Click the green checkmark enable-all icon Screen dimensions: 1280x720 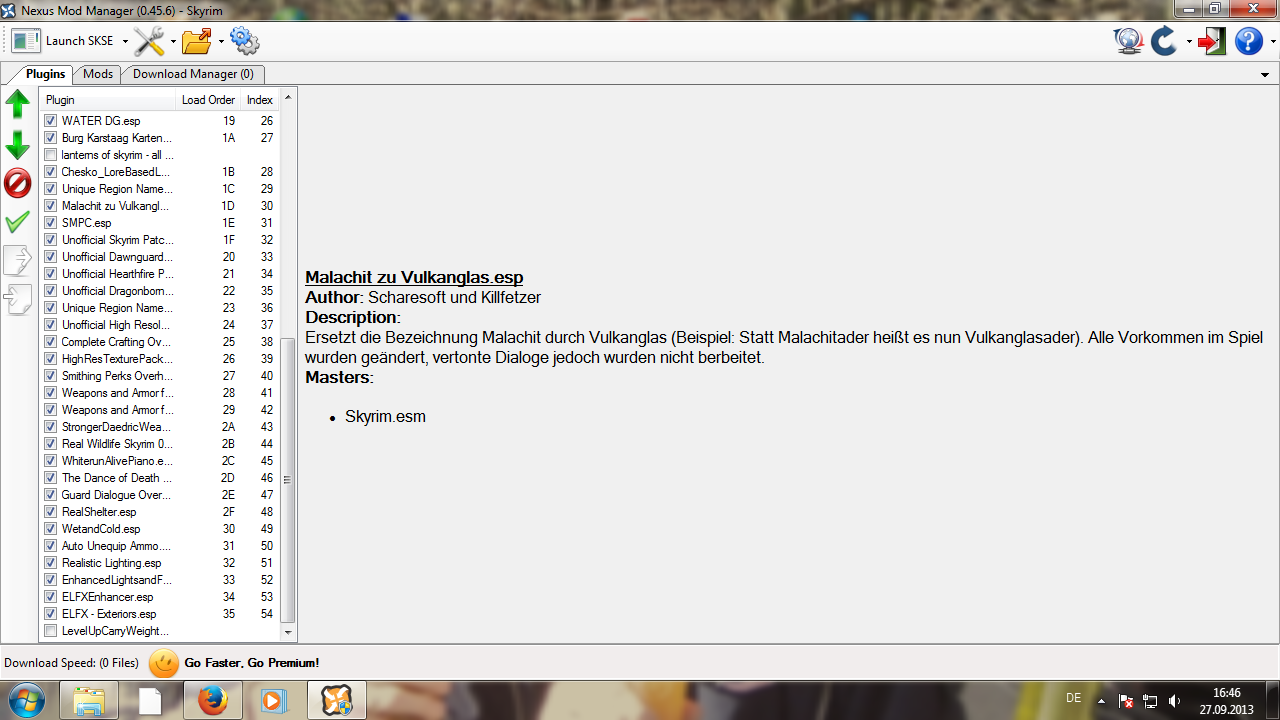click(18, 222)
